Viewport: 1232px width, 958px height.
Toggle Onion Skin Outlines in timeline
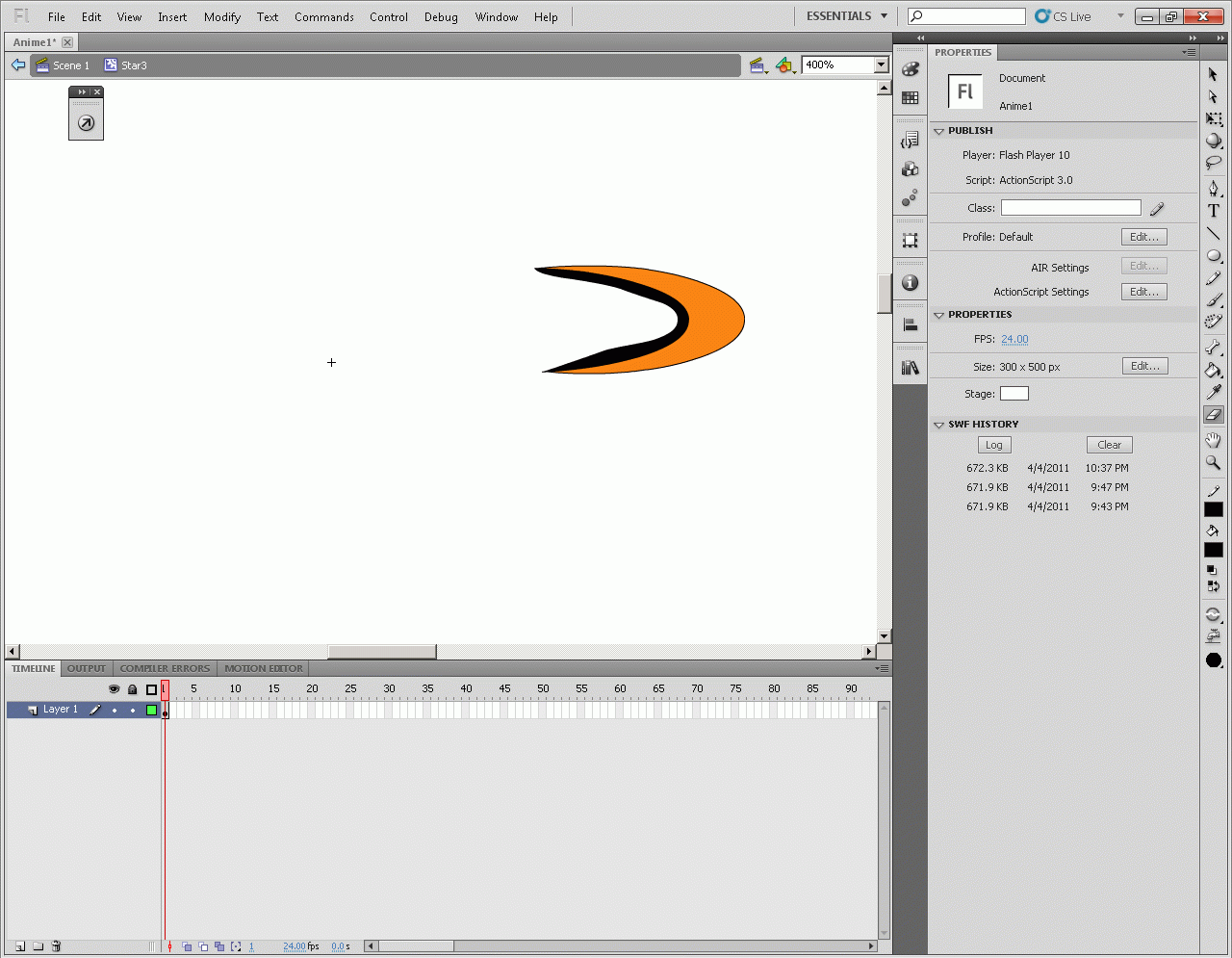click(203, 946)
